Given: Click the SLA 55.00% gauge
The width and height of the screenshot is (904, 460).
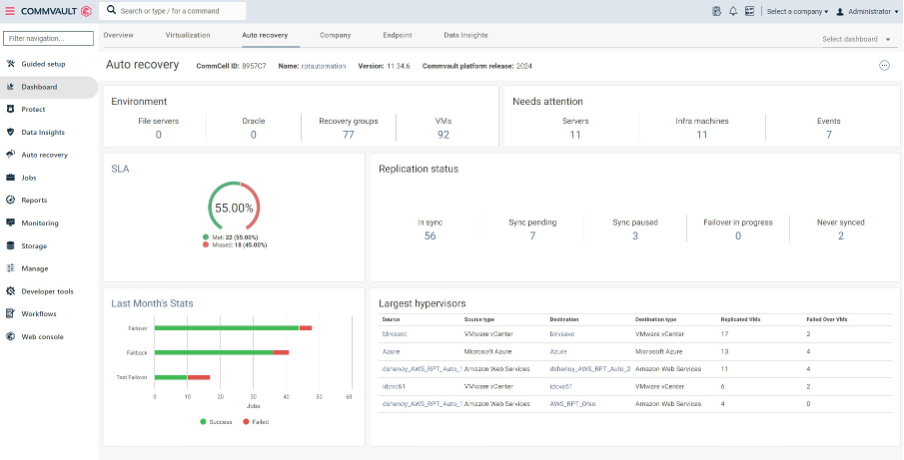Looking at the screenshot, I should coord(234,208).
